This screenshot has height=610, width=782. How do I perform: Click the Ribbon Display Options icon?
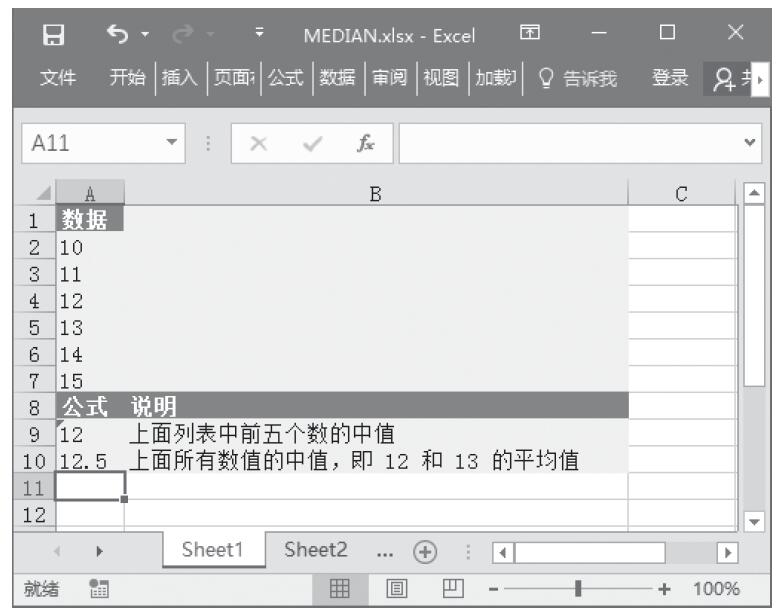coord(530,36)
